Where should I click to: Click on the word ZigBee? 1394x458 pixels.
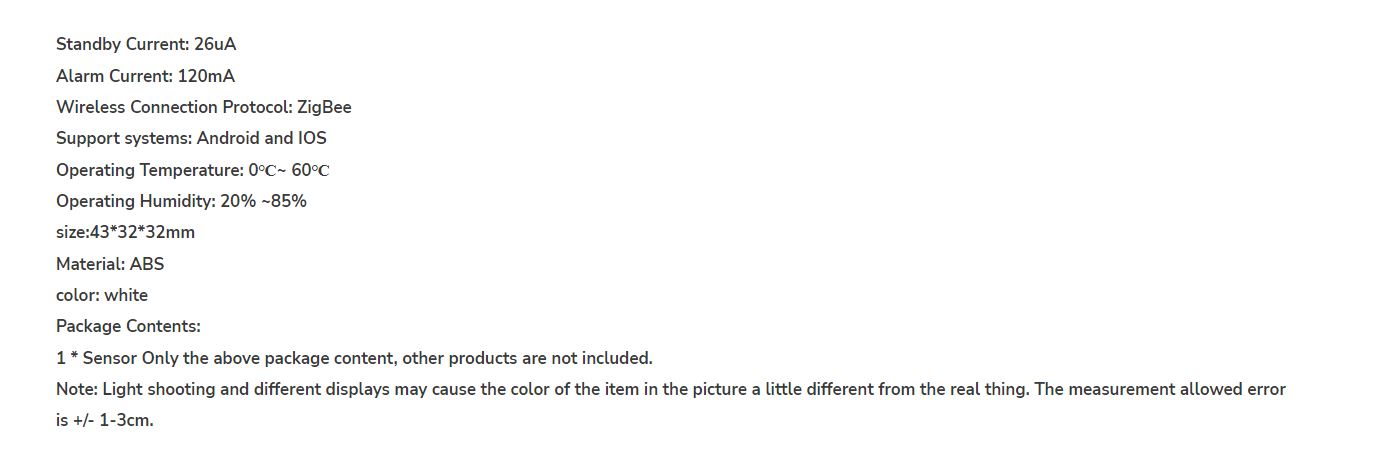coord(324,107)
